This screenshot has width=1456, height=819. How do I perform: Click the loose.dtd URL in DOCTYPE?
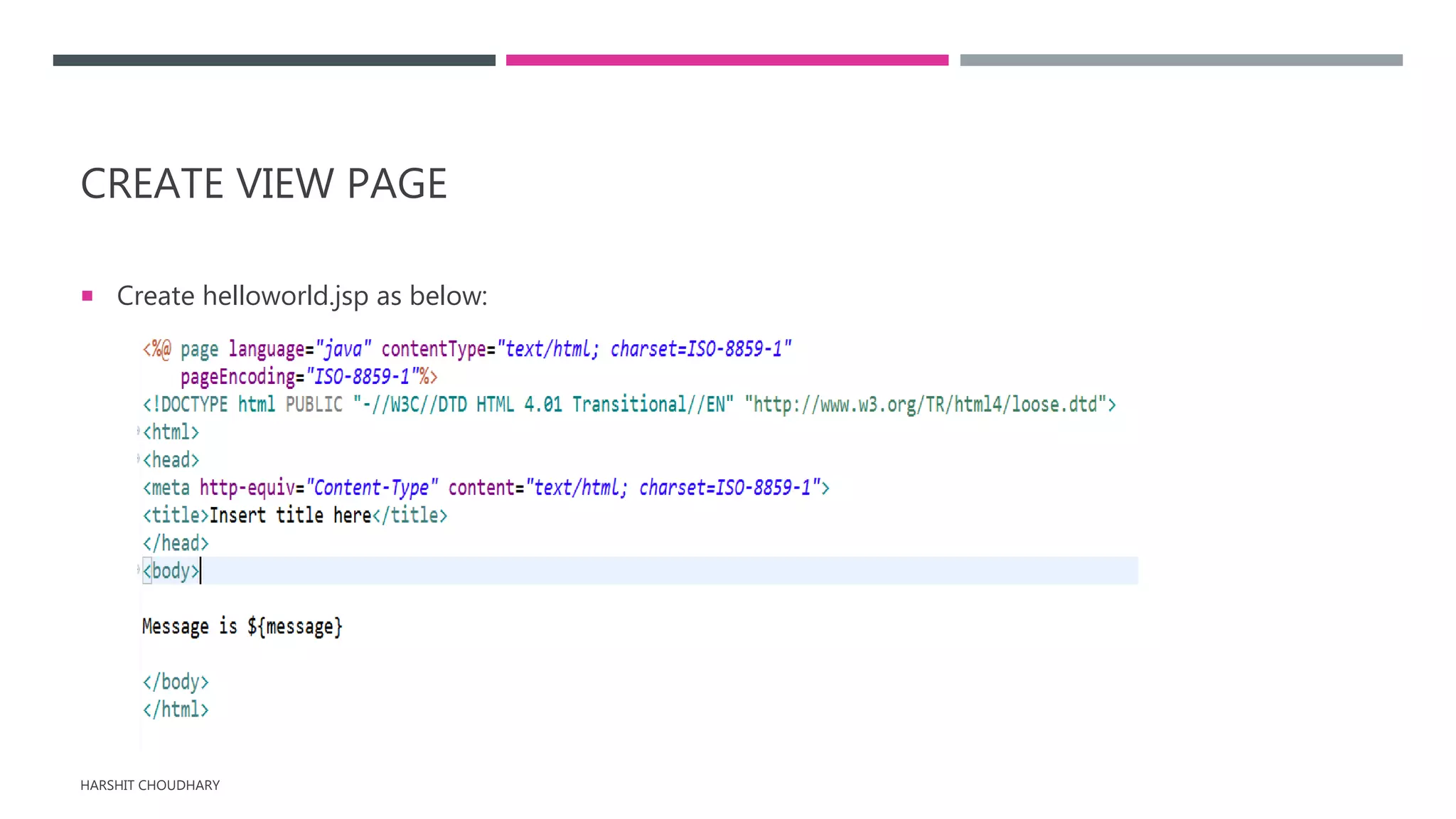click(x=926, y=405)
